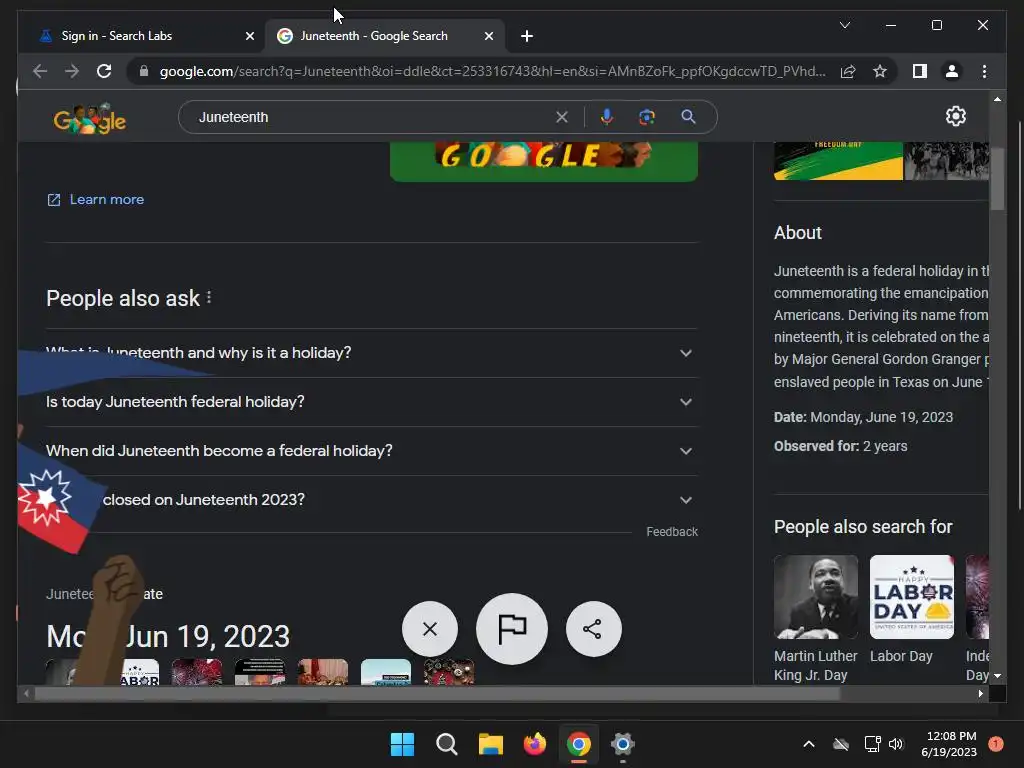Share this page via address bar icon
Image resolution: width=1024 pixels, height=768 pixels.
(848, 71)
